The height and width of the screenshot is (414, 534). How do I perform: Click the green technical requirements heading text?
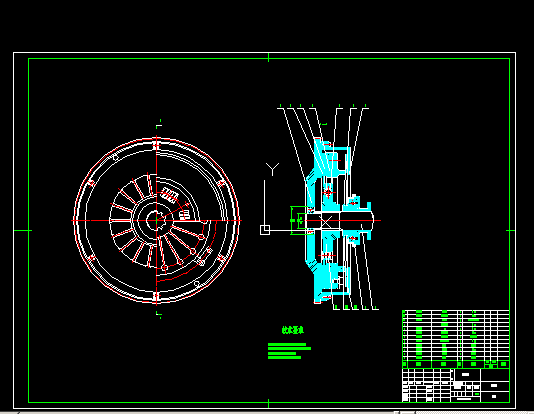[293, 330]
